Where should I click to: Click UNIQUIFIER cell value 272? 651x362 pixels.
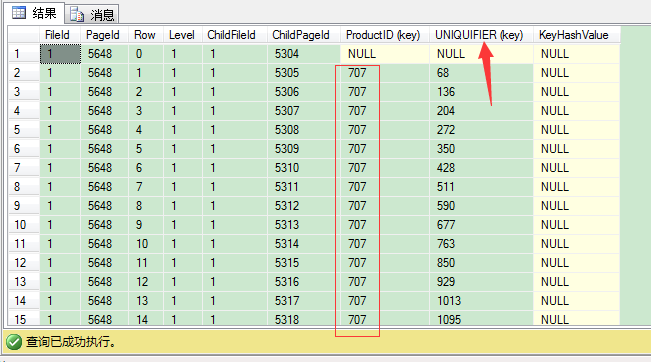pos(481,130)
